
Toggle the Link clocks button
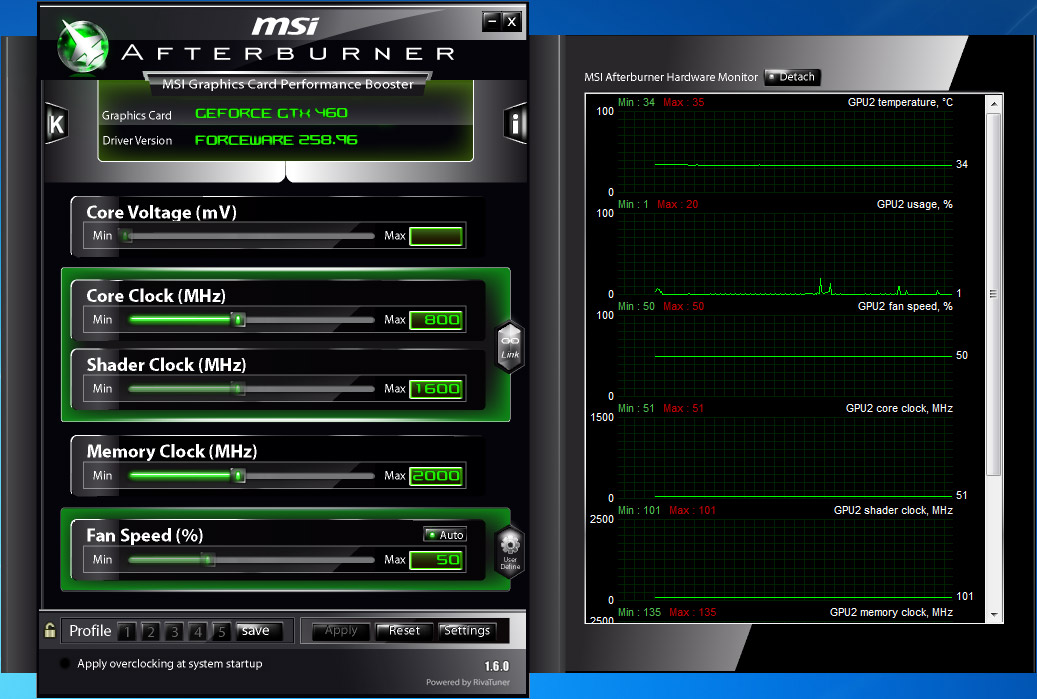510,347
